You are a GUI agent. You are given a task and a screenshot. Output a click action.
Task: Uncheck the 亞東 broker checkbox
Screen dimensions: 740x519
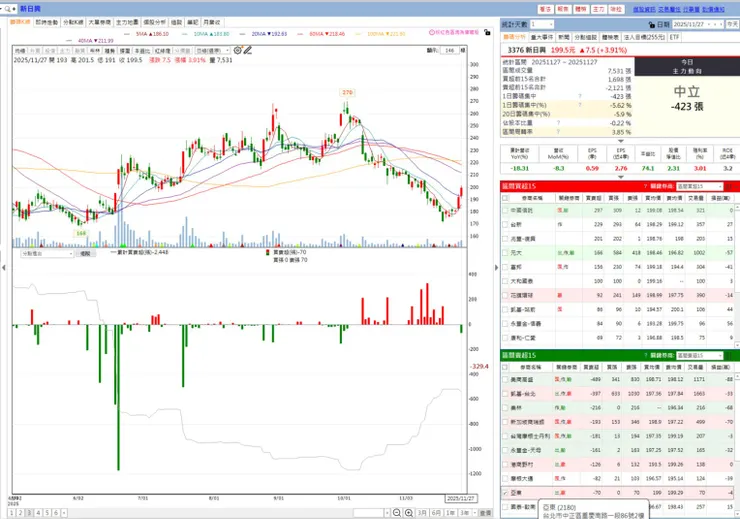505,493
